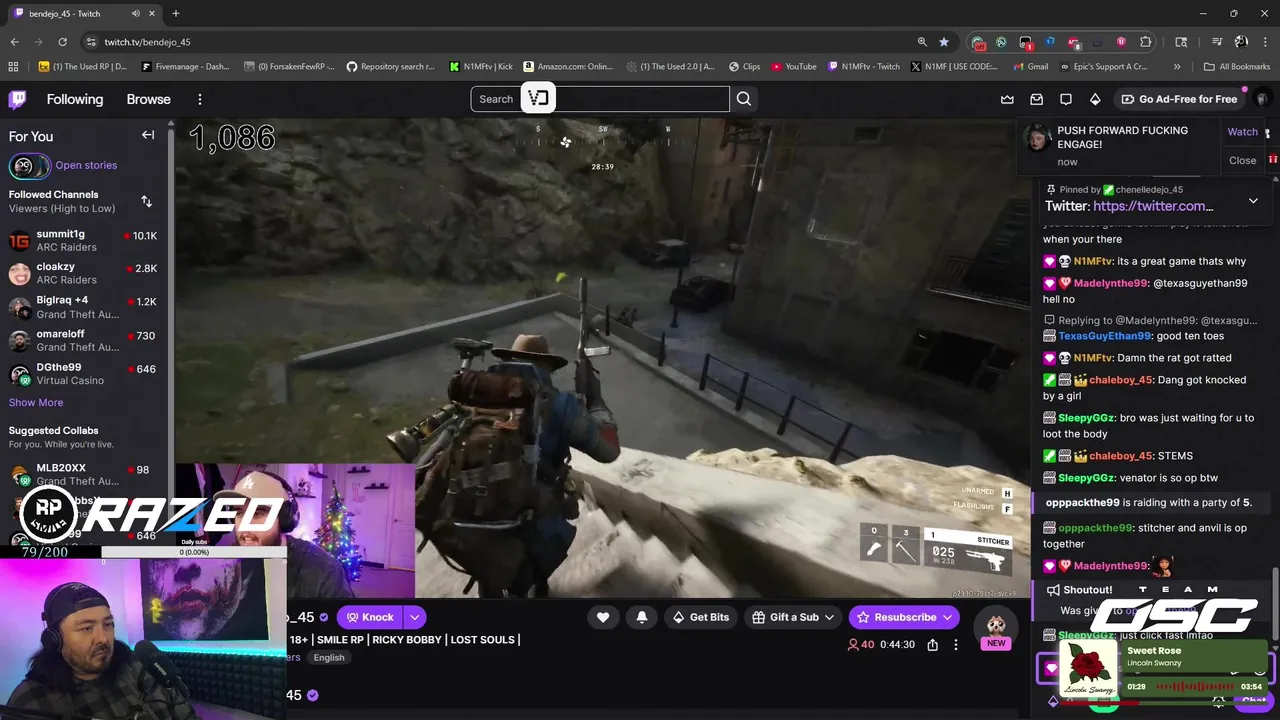Image resolution: width=1280 pixels, height=720 pixels.
Task: Open omareloff channel in sidebar
Action: click(84, 340)
